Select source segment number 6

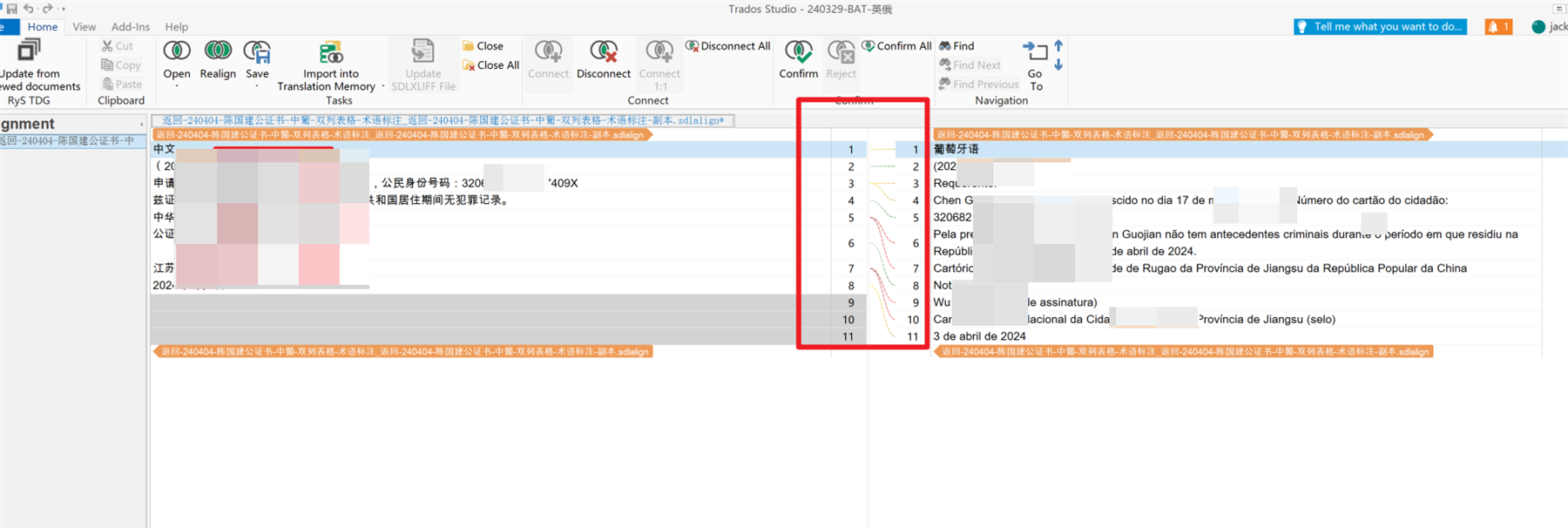851,243
